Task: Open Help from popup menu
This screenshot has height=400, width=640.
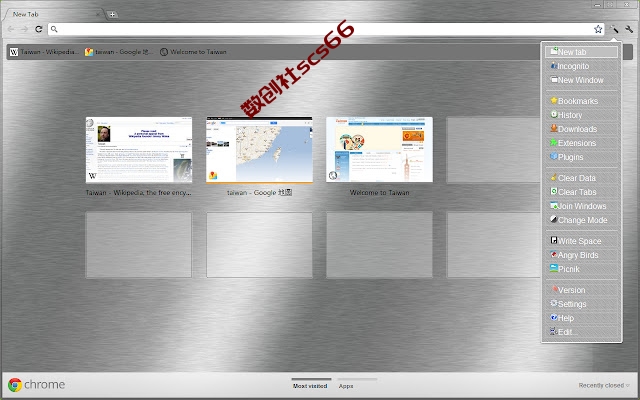Action: pos(581,318)
